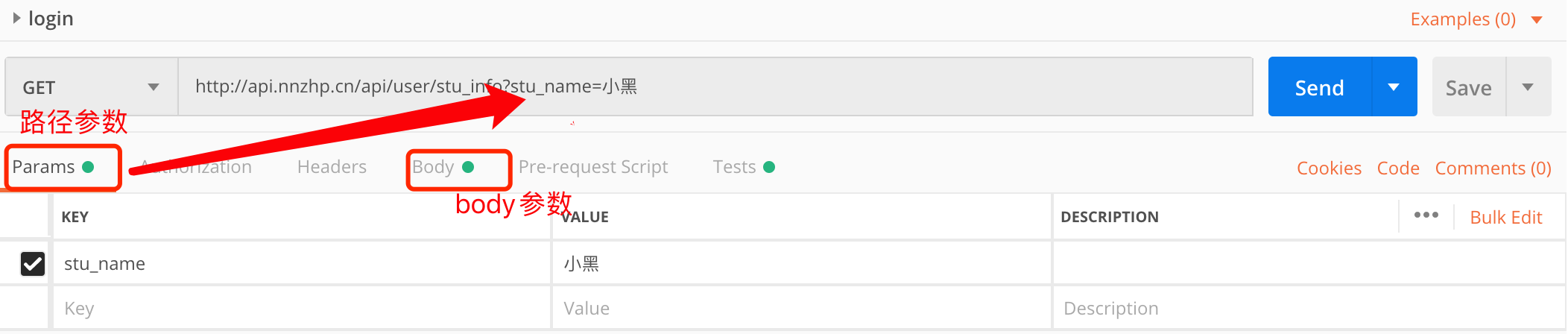Expand the login request name triangle
This screenshot has height=334, width=1568.
coord(16,19)
